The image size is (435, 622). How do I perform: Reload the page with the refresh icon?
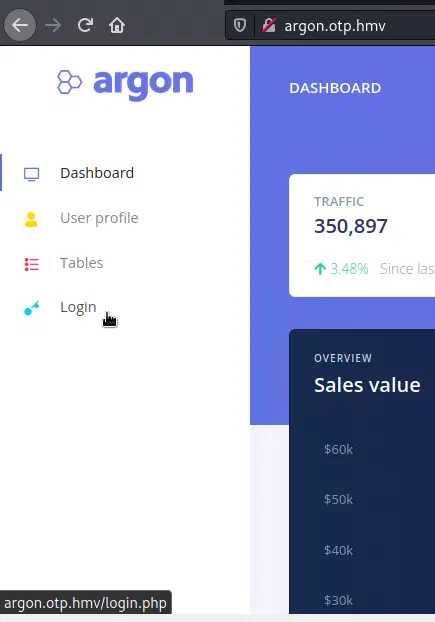[x=85, y=25]
